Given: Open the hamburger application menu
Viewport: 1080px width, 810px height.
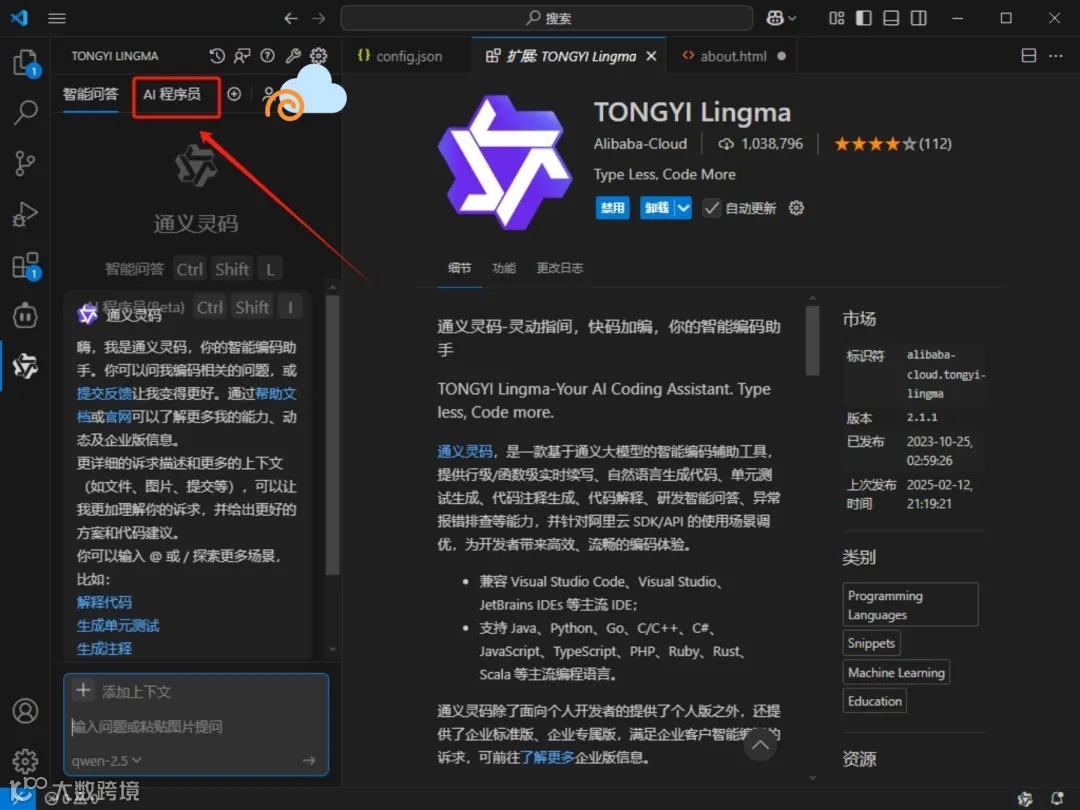Looking at the screenshot, I should [x=57, y=18].
